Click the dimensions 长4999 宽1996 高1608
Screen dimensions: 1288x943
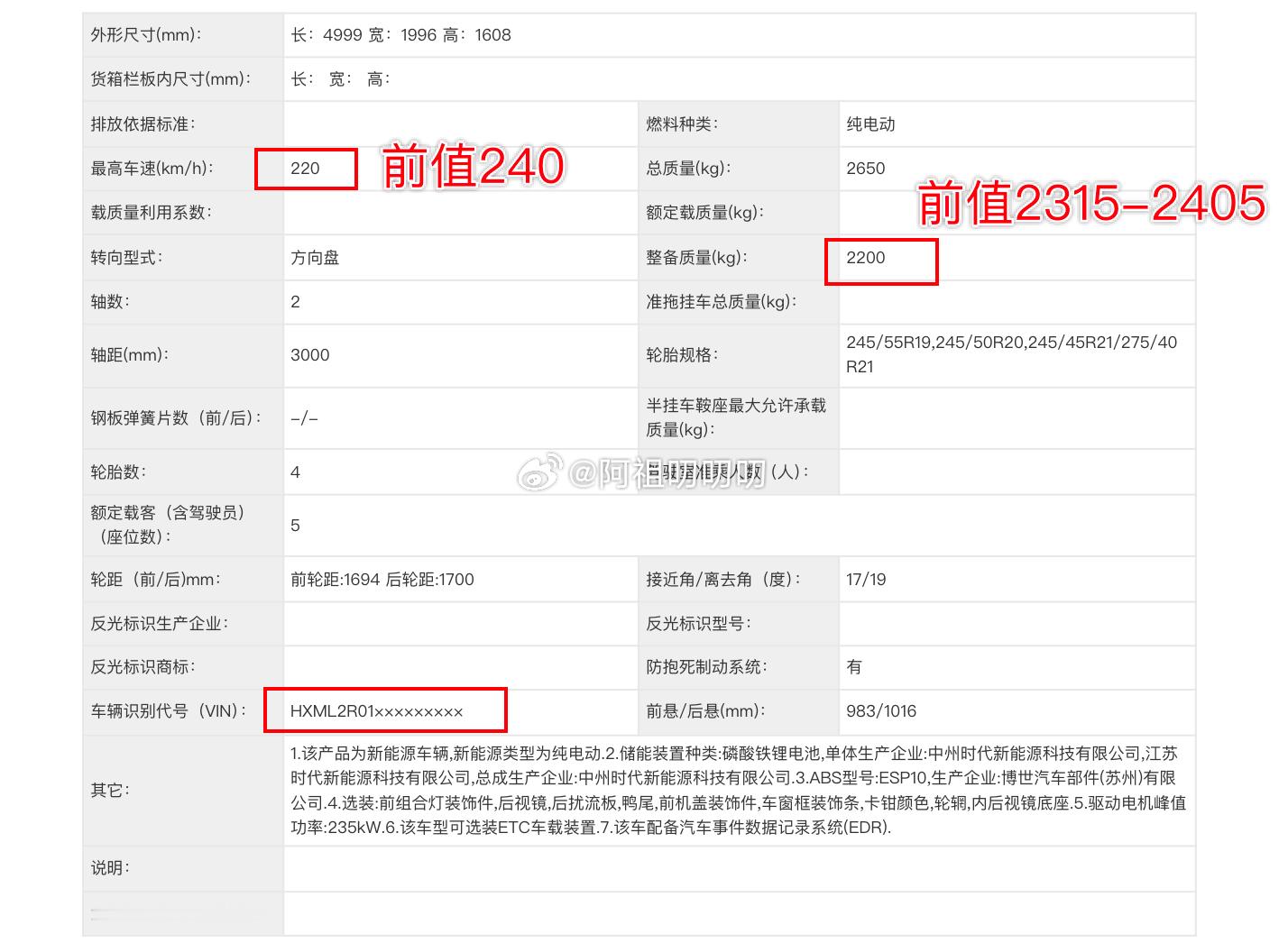[x=402, y=35]
